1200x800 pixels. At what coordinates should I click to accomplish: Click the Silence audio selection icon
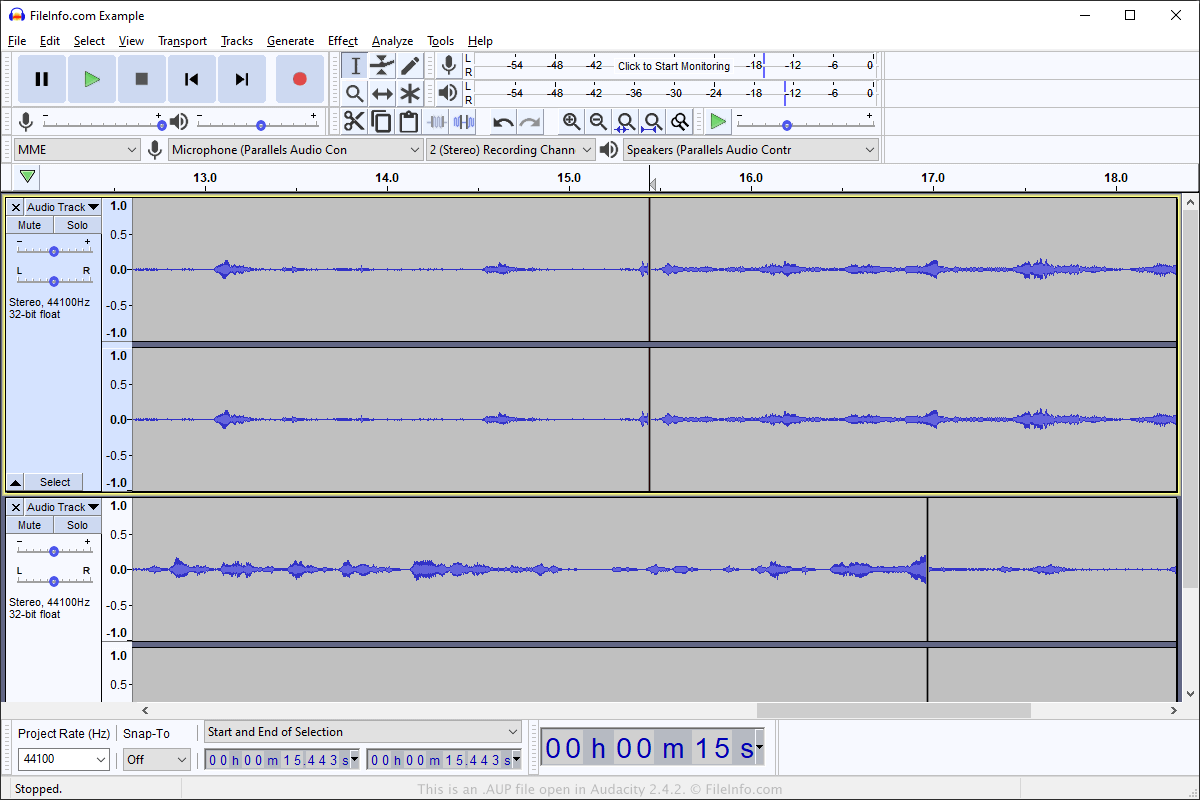[464, 122]
